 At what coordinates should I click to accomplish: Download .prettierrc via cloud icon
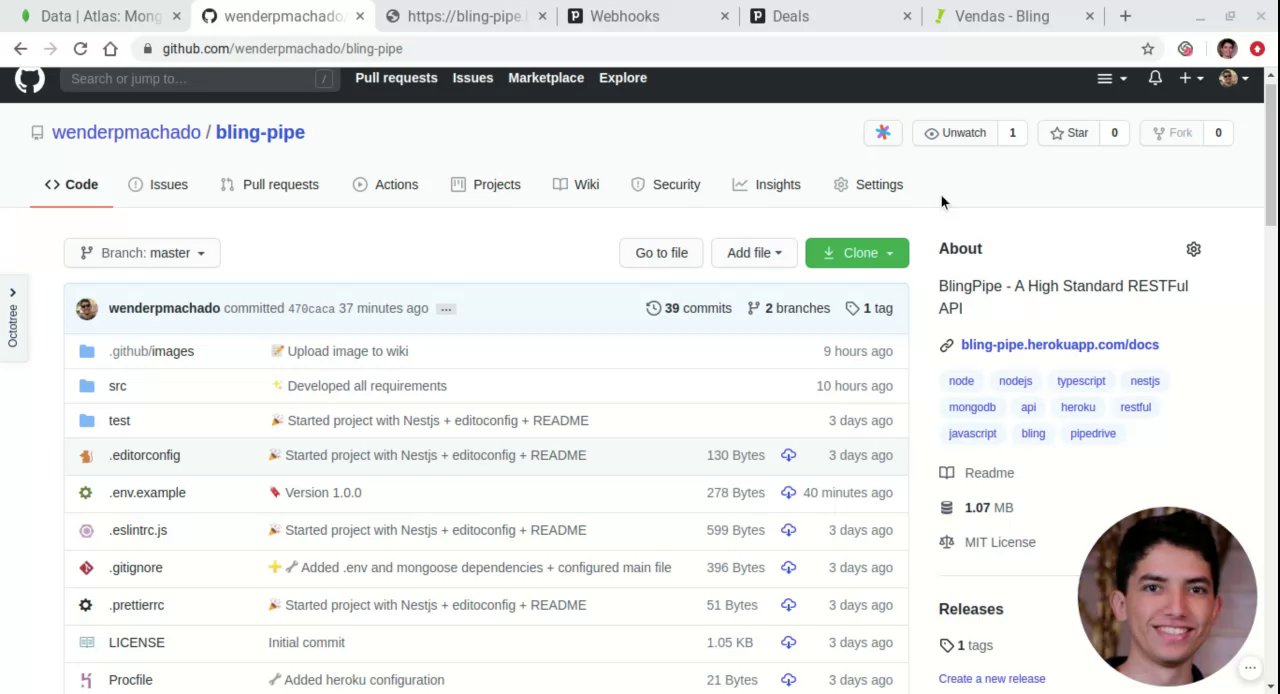click(788, 605)
